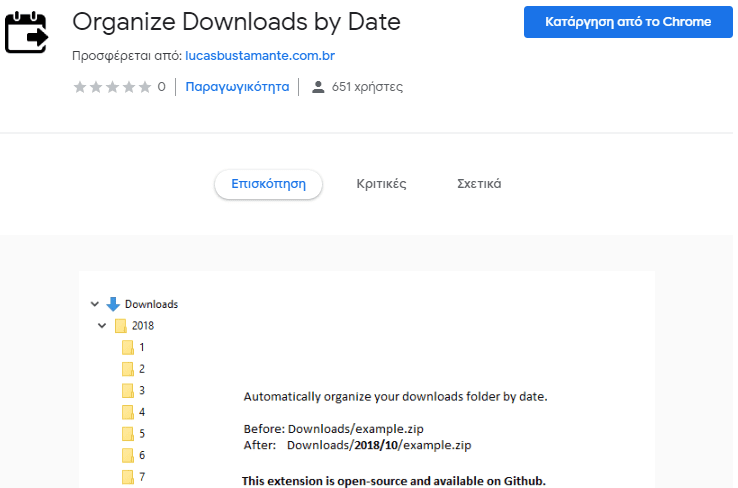Image resolution: width=738 pixels, height=488 pixels.
Task: Click the folder icon for month 4
Action: pyautogui.click(x=128, y=412)
